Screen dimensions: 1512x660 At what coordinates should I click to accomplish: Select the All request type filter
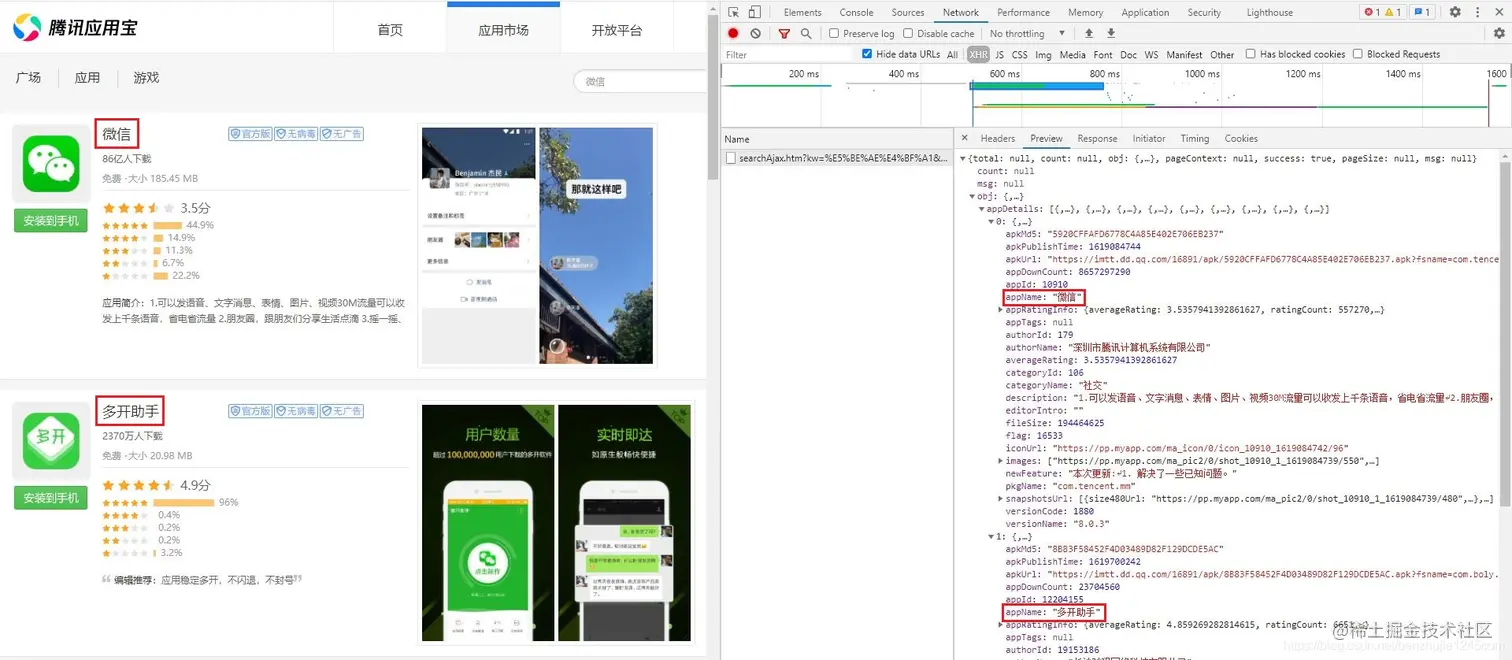(952, 54)
